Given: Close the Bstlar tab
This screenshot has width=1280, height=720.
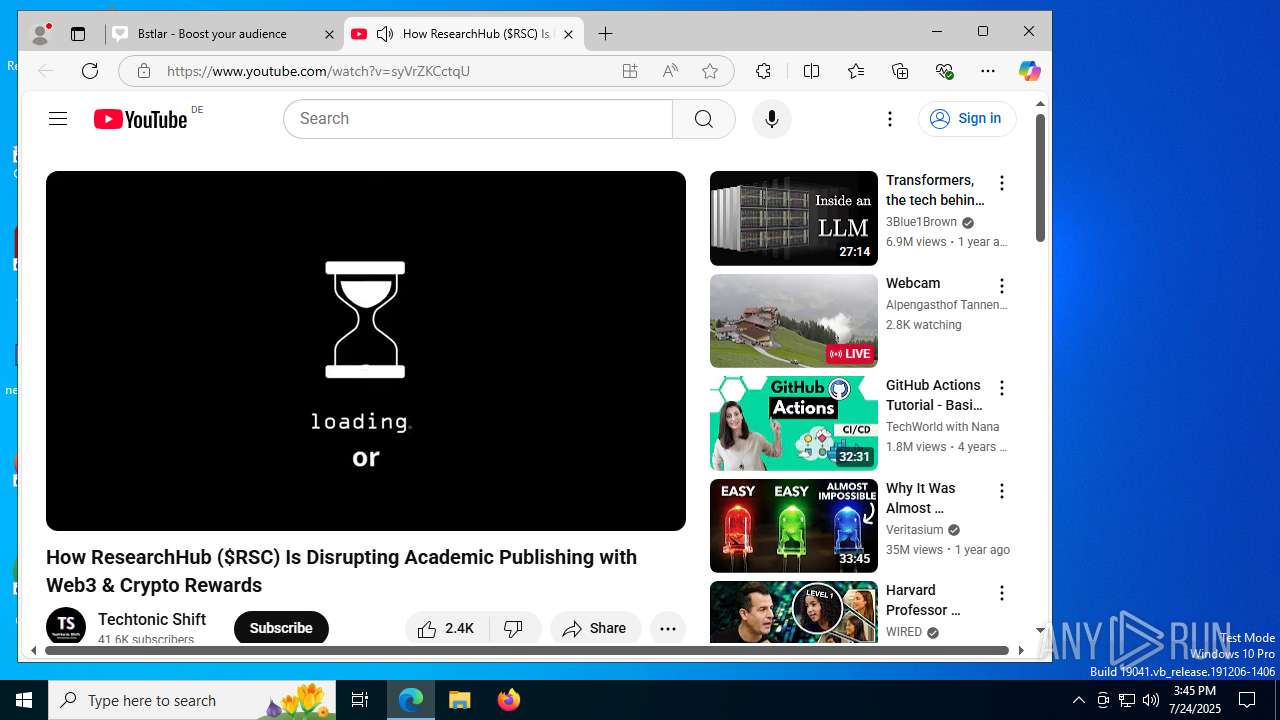Looking at the screenshot, I should (329, 34).
